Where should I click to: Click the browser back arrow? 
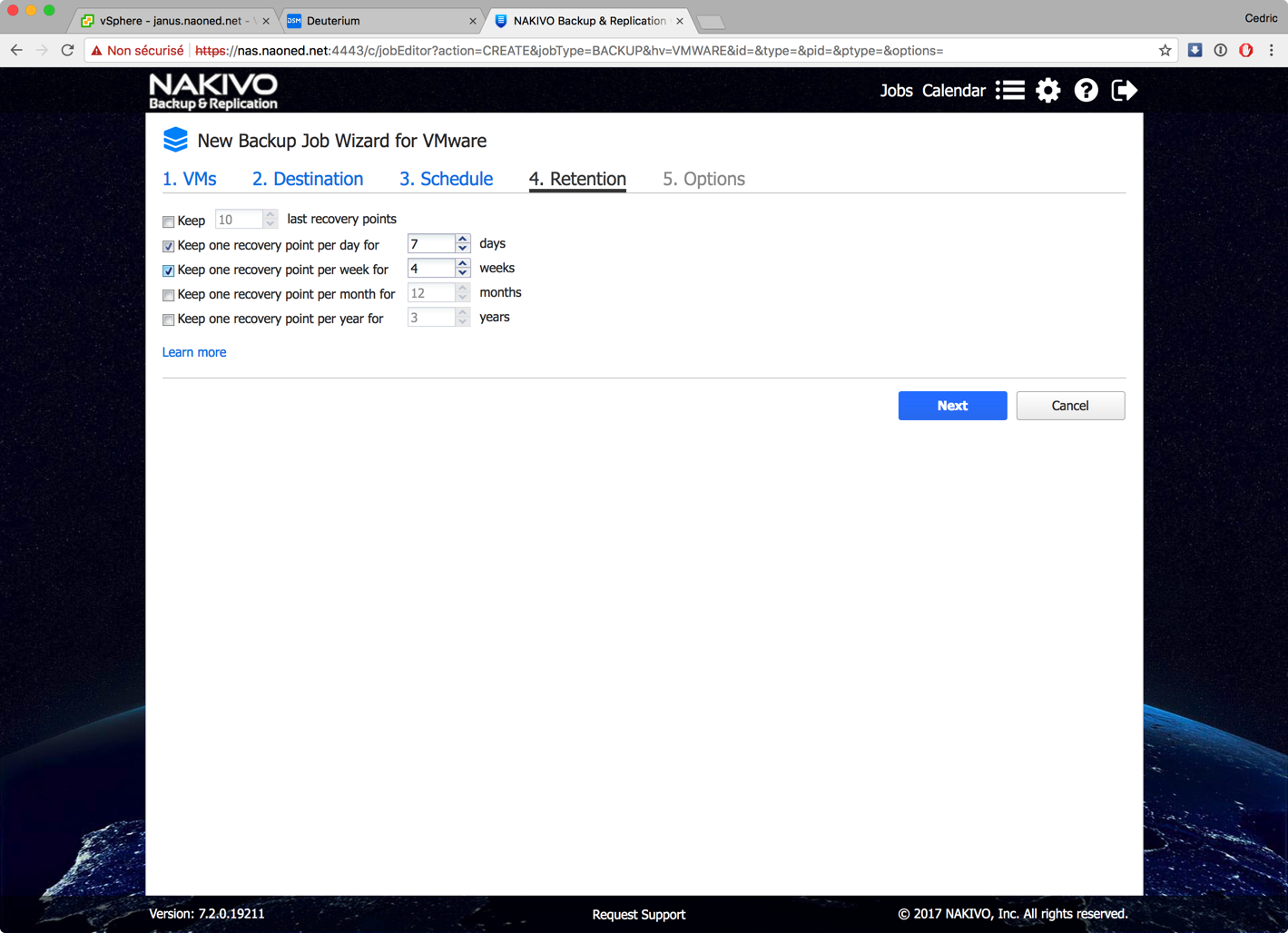(16, 51)
